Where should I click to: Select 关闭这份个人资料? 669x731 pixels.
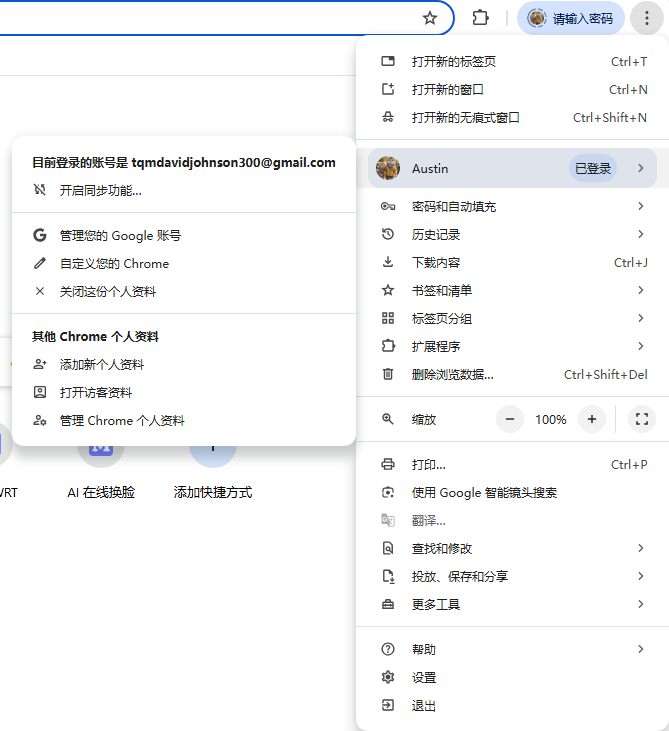(x=184, y=291)
